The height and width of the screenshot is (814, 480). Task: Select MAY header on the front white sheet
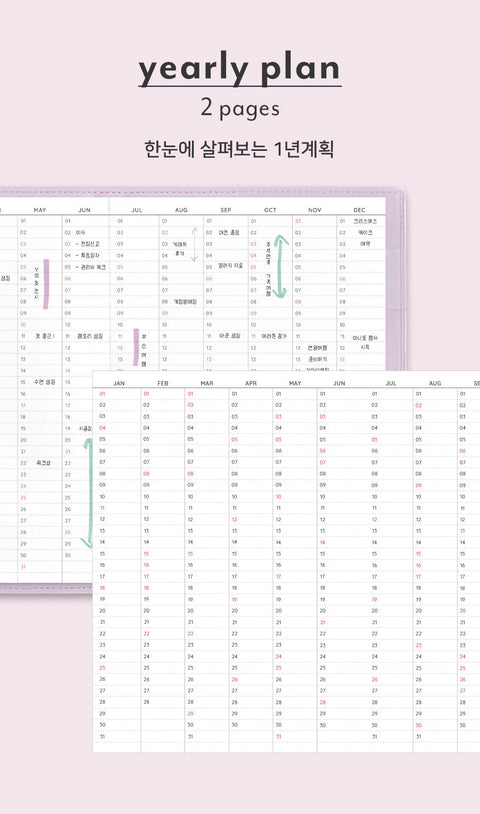pyautogui.click(x=295, y=383)
